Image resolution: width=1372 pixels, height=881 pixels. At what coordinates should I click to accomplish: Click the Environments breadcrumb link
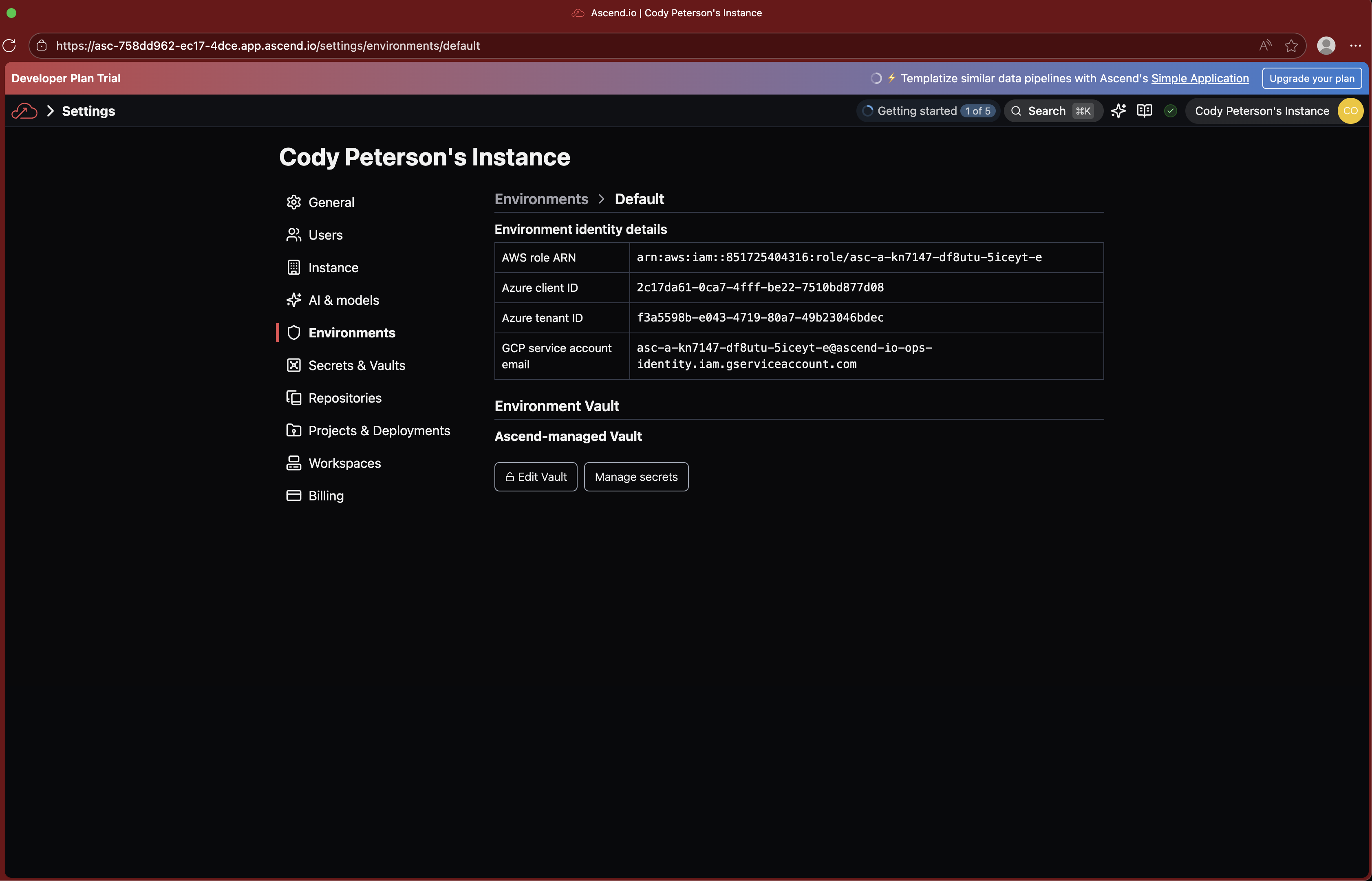coord(540,199)
